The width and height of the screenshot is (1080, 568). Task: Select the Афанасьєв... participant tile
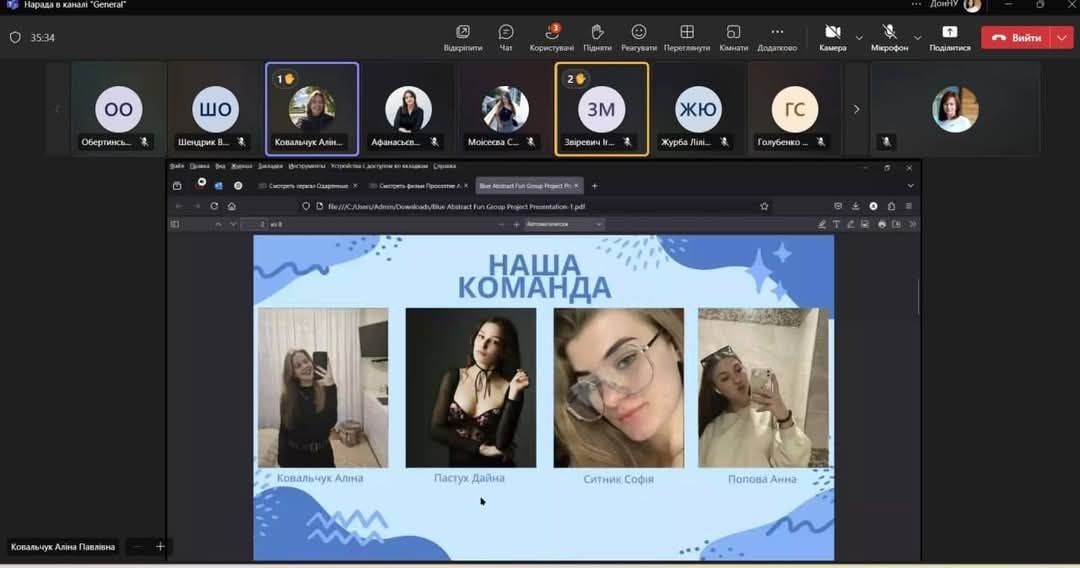(x=408, y=109)
